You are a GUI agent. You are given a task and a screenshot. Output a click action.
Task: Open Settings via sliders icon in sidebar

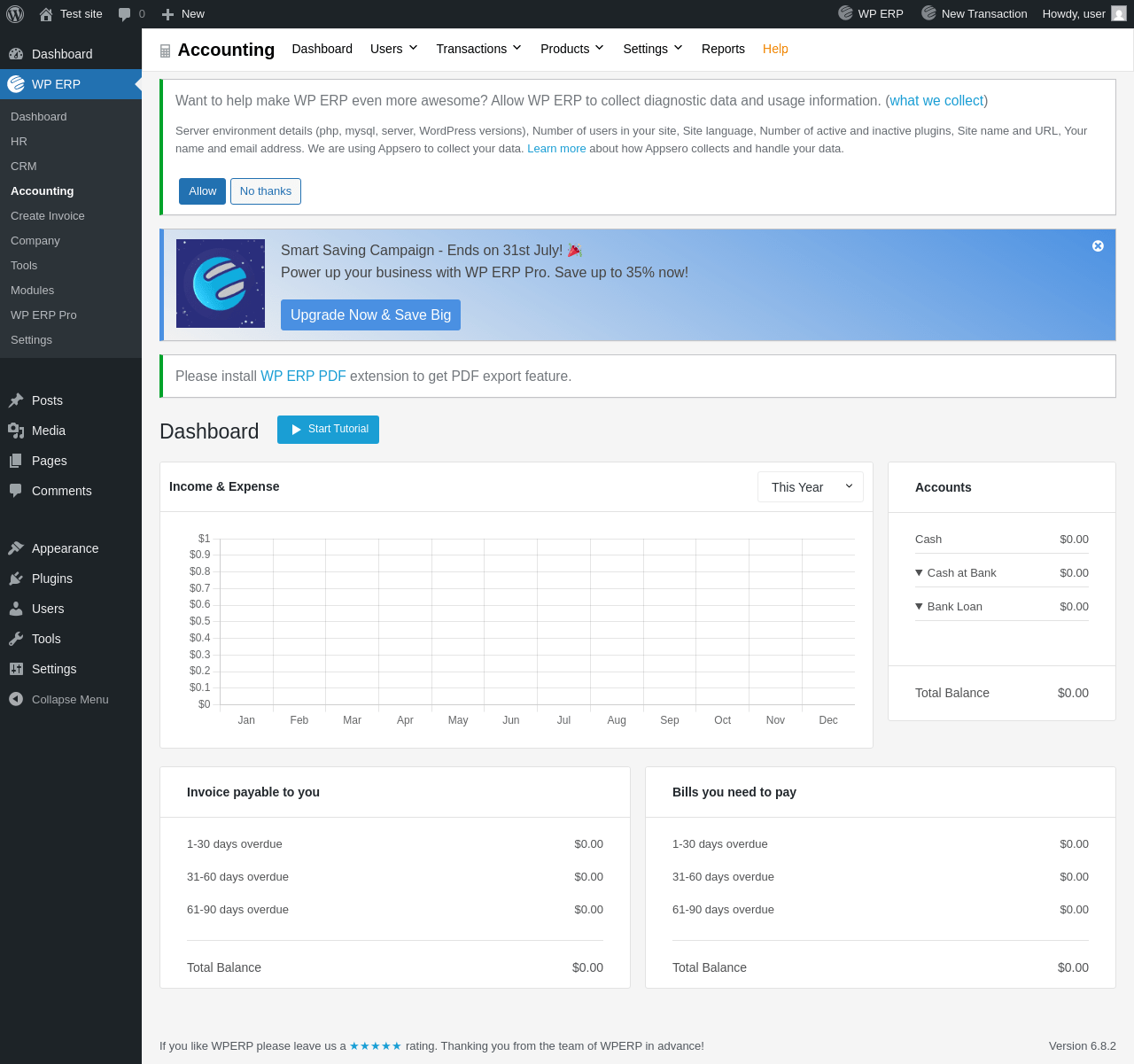point(16,669)
